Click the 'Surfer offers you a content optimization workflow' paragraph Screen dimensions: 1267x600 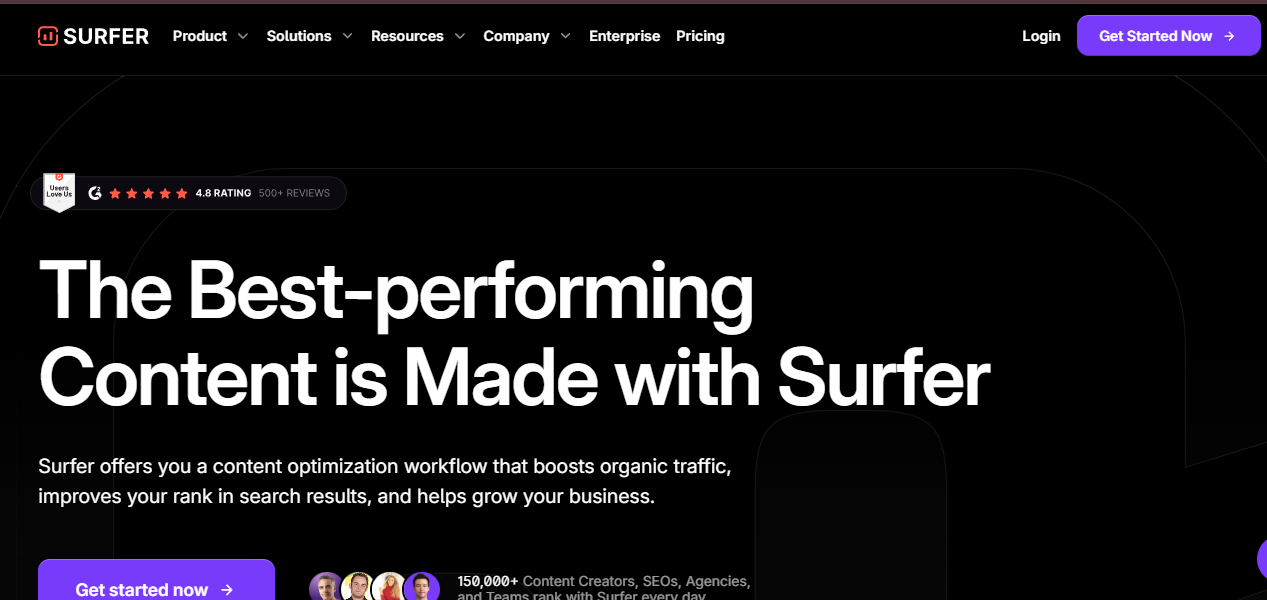point(385,481)
